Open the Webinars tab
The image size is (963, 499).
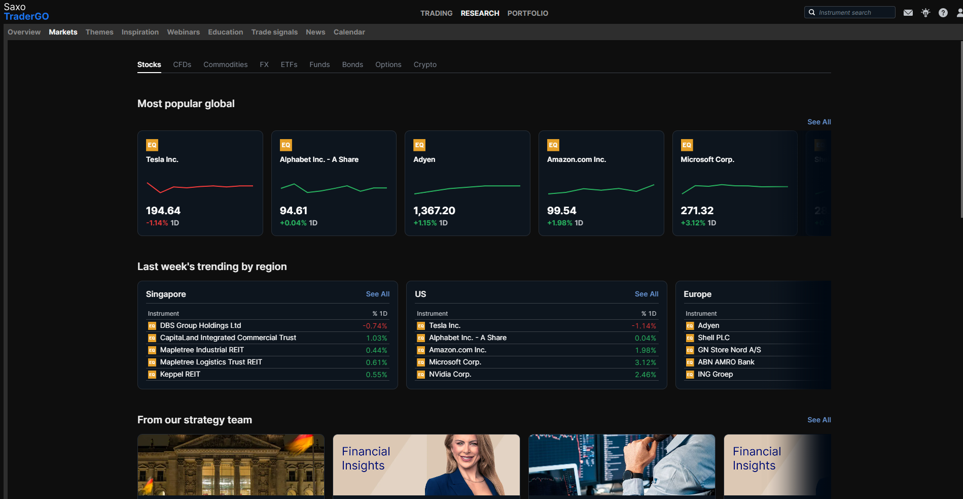click(x=183, y=32)
